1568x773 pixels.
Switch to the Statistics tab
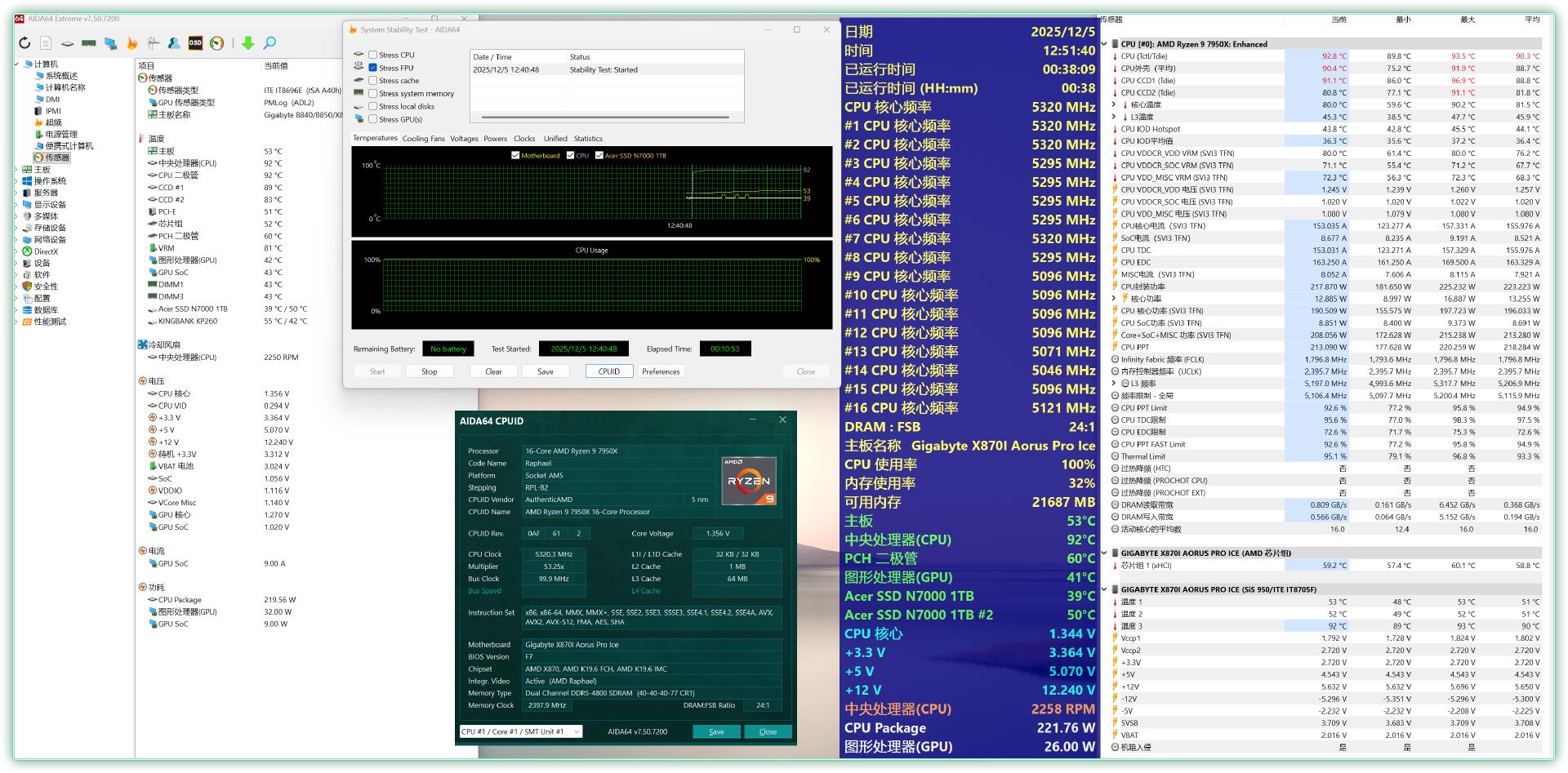587,139
